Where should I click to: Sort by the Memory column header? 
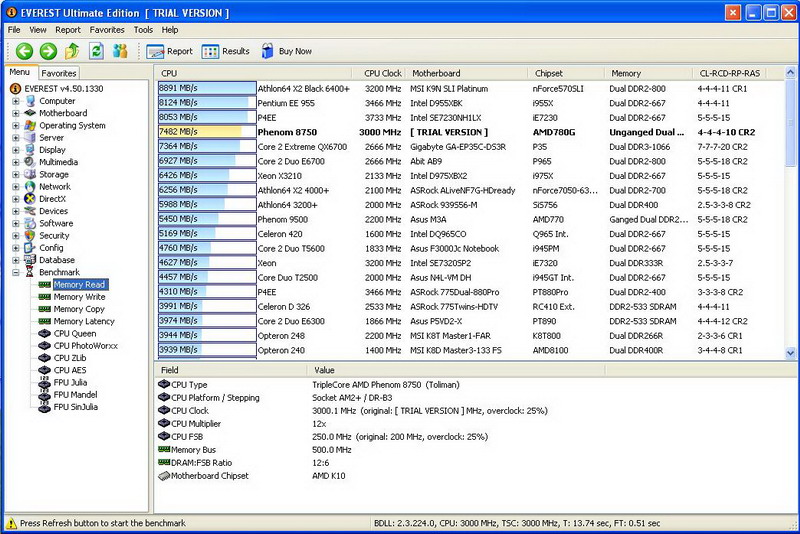pos(648,73)
